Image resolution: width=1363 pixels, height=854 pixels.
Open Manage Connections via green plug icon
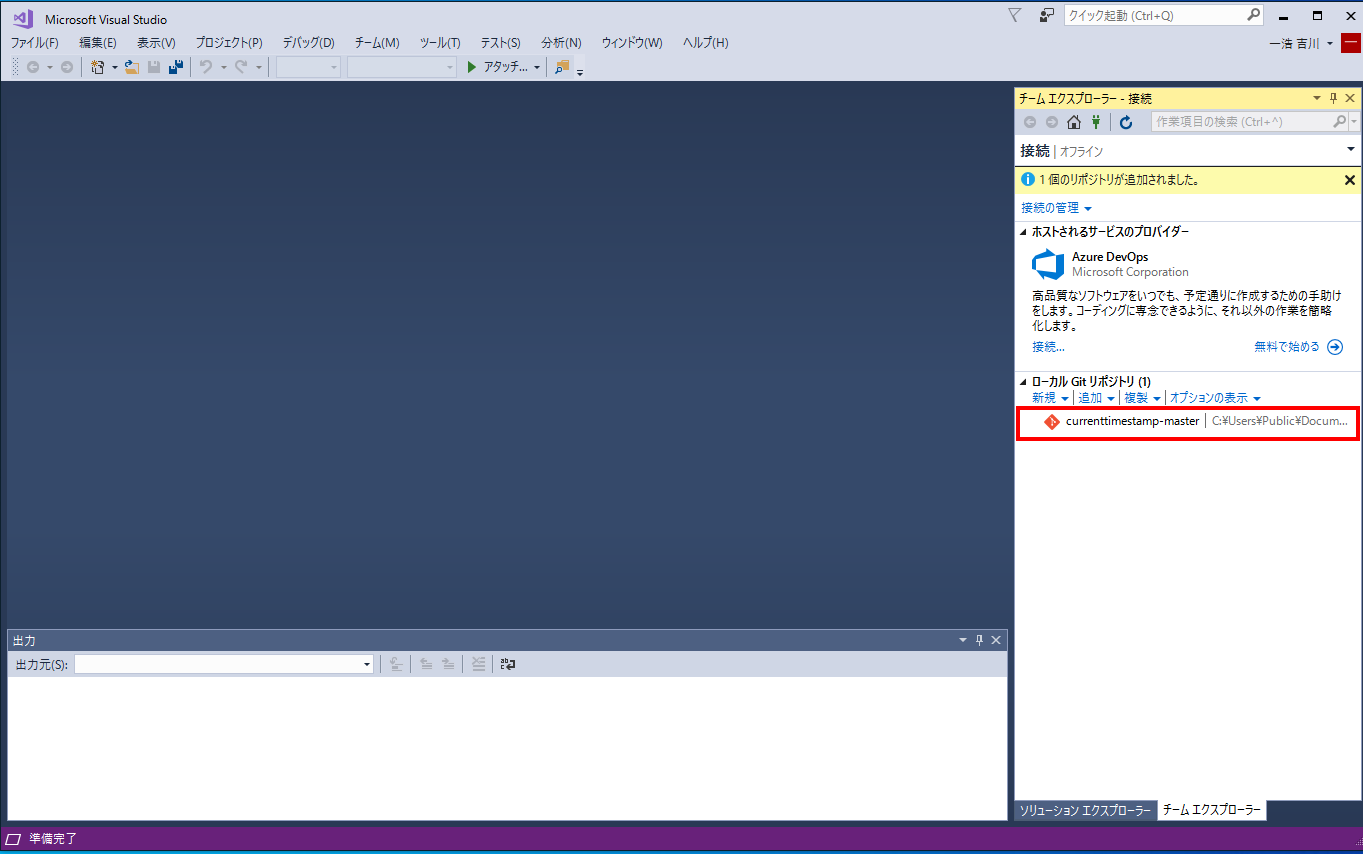pos(1096,122)
